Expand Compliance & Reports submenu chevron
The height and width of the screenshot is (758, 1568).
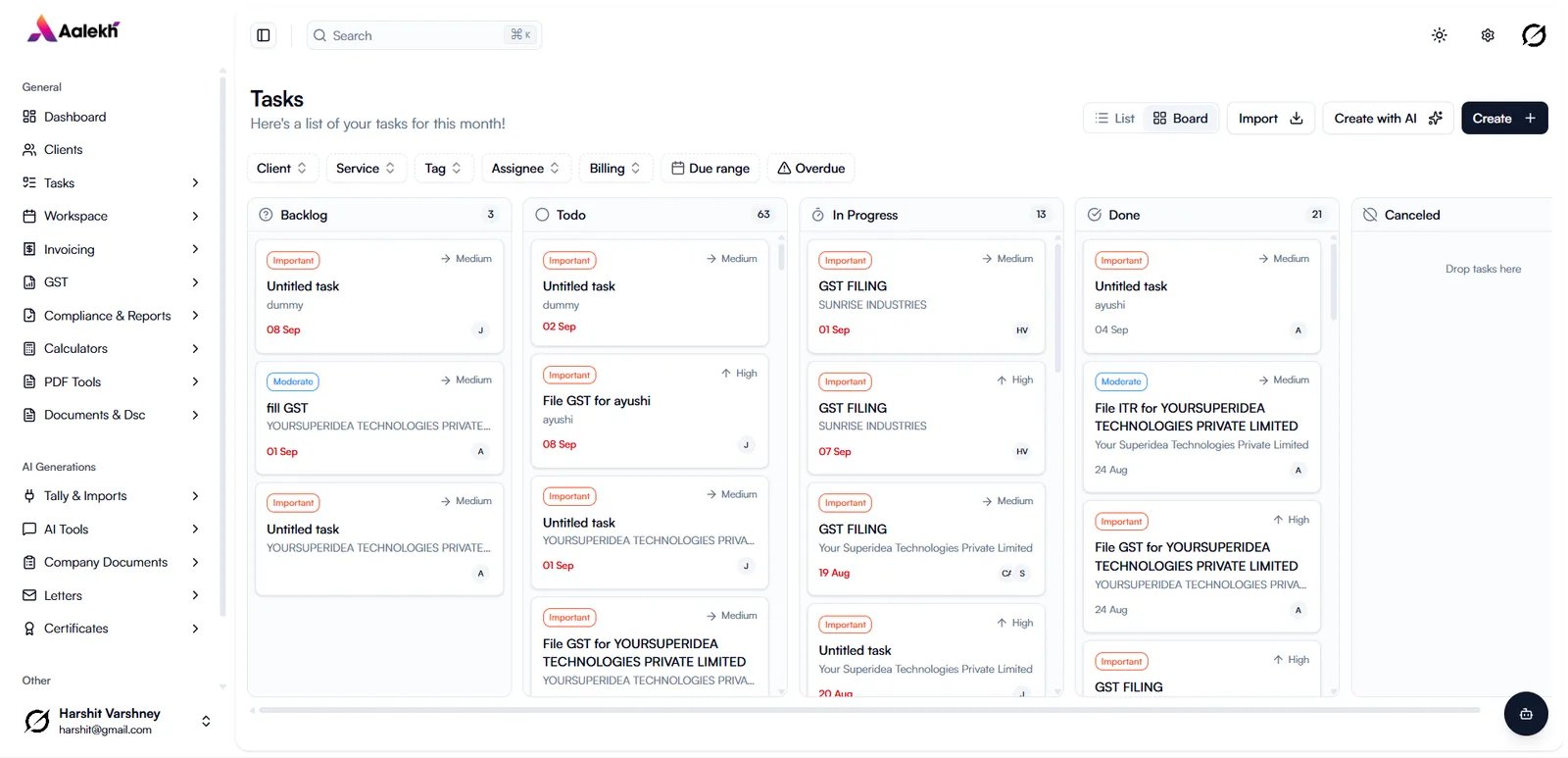(195, 316)
